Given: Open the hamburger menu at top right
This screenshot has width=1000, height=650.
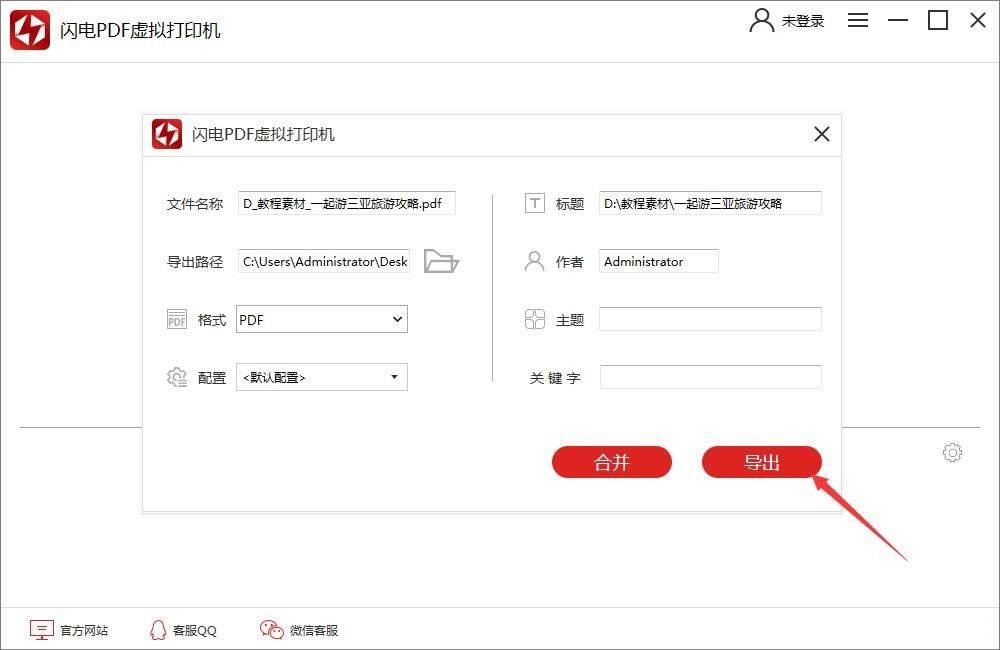Looking at the screenshot, I should (x=858, y=20).
